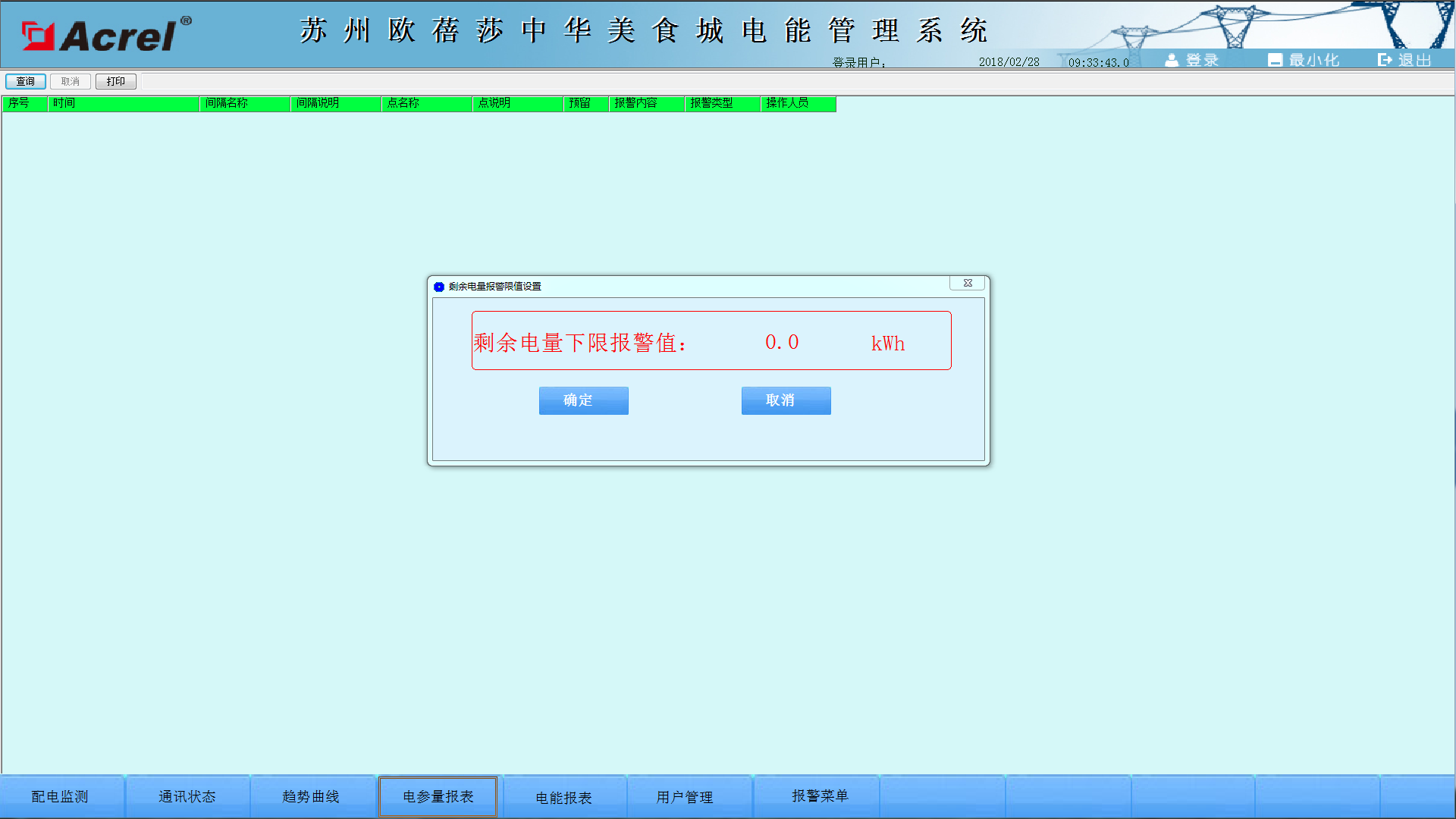
Task: Click the 0.0 alarm value field
Action: [x=781, y=343]
